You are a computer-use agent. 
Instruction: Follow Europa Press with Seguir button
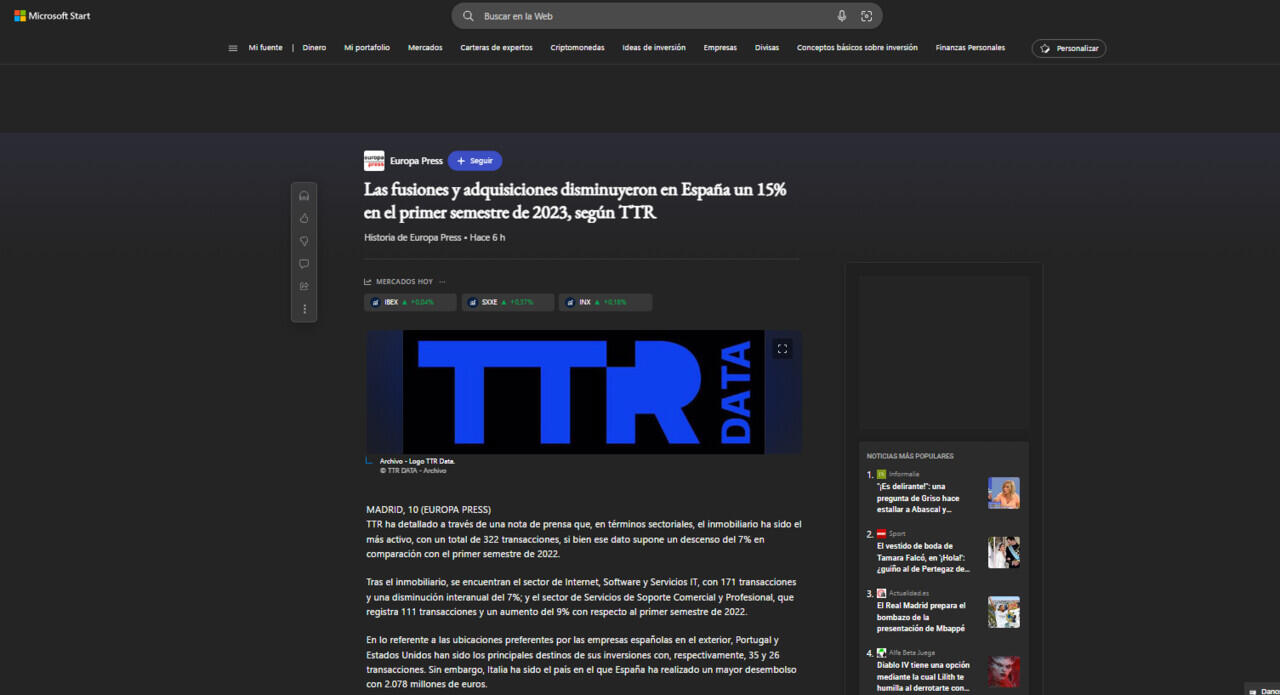point(475,161)
